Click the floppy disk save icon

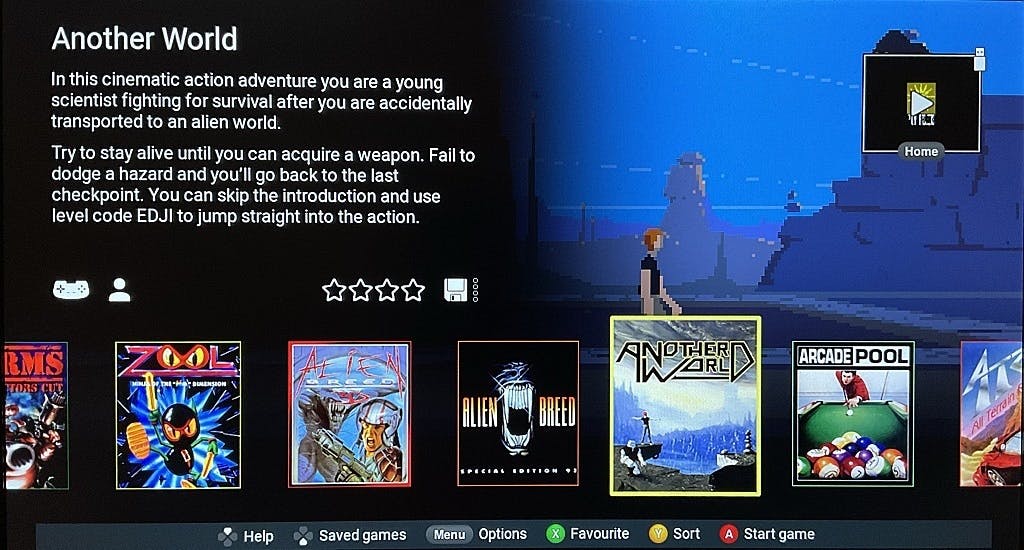coord(455,290)
